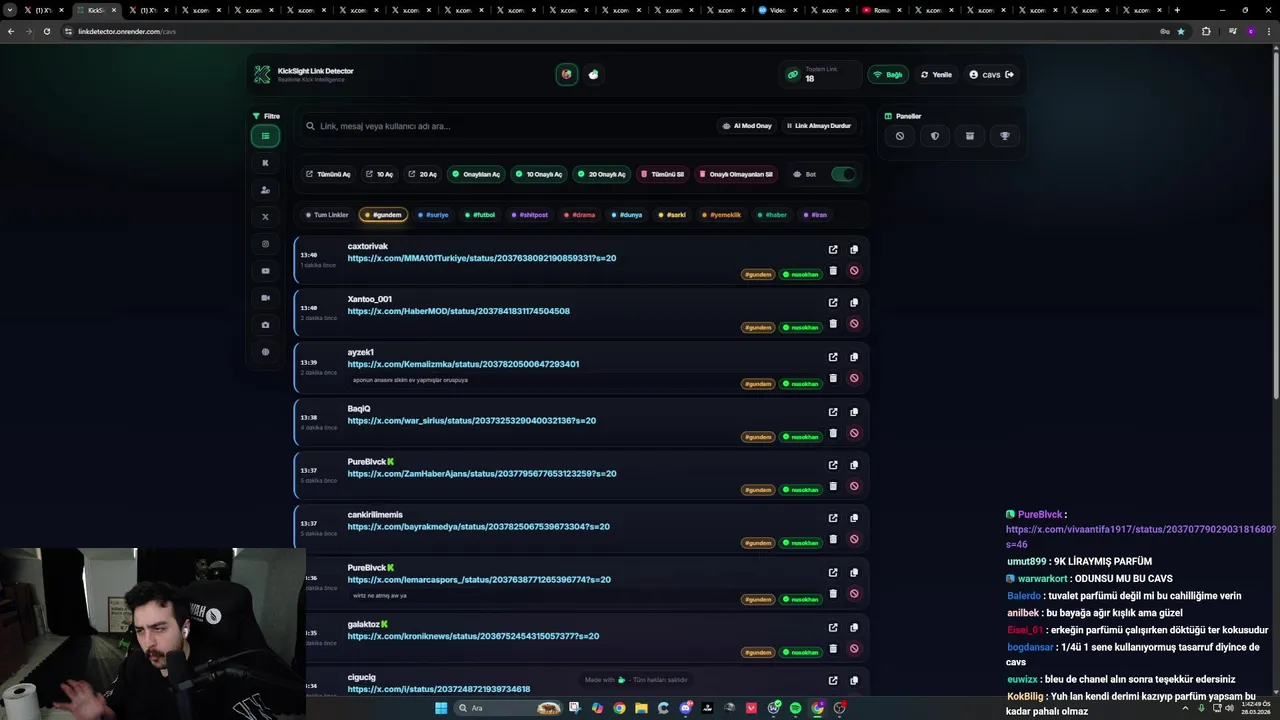Screen dimensions: 1280x720
Task: Select the #drama category tab
Action: coord(579,215)
